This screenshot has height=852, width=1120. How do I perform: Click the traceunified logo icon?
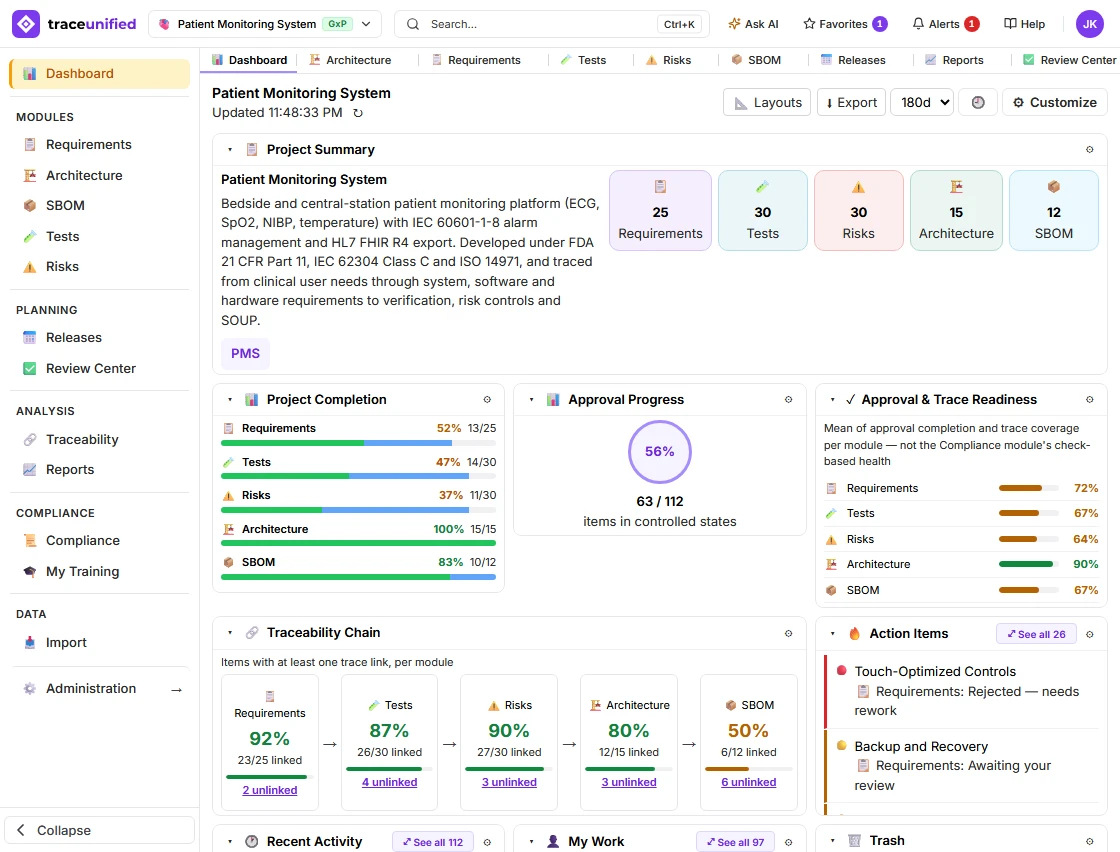point(26,24)
